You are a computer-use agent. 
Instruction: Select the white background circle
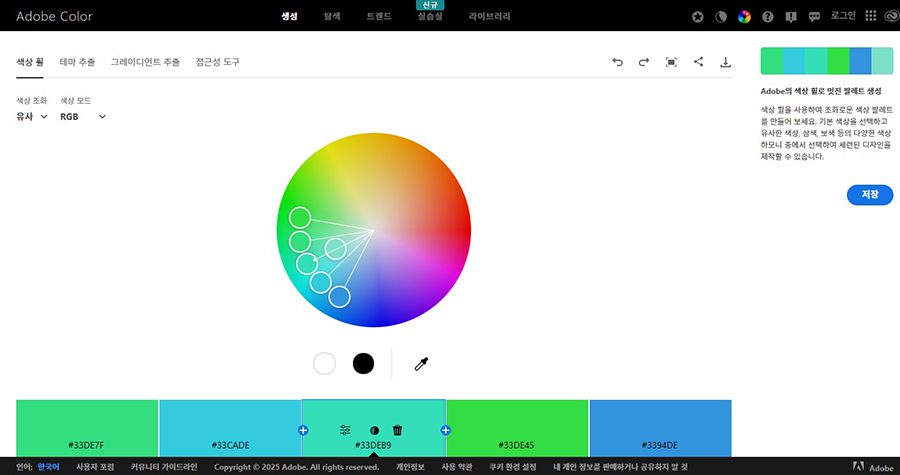point(324,363)
